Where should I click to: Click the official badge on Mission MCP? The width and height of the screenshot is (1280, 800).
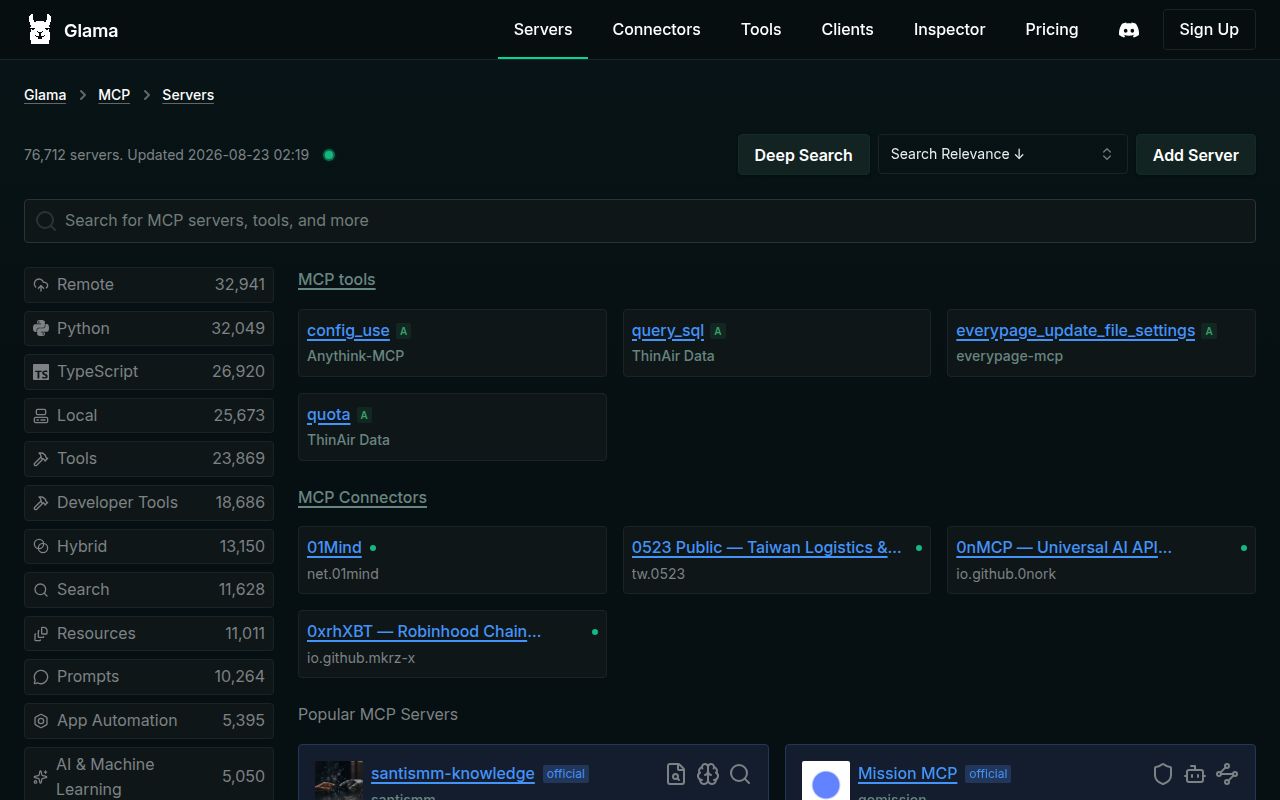click(988, 774)
